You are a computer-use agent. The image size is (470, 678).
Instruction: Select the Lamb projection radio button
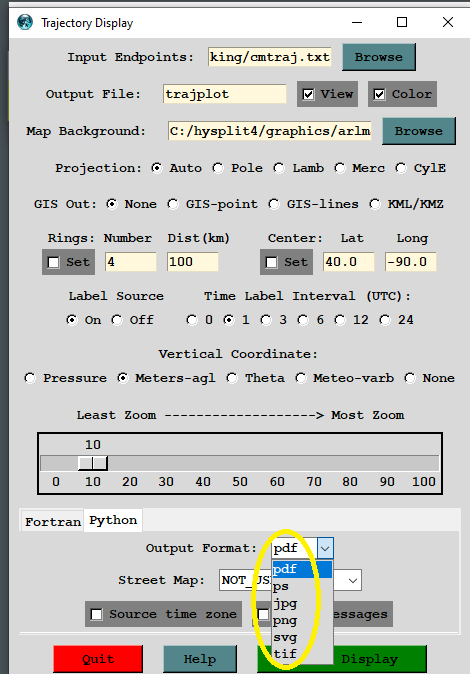tap(279, 168)
